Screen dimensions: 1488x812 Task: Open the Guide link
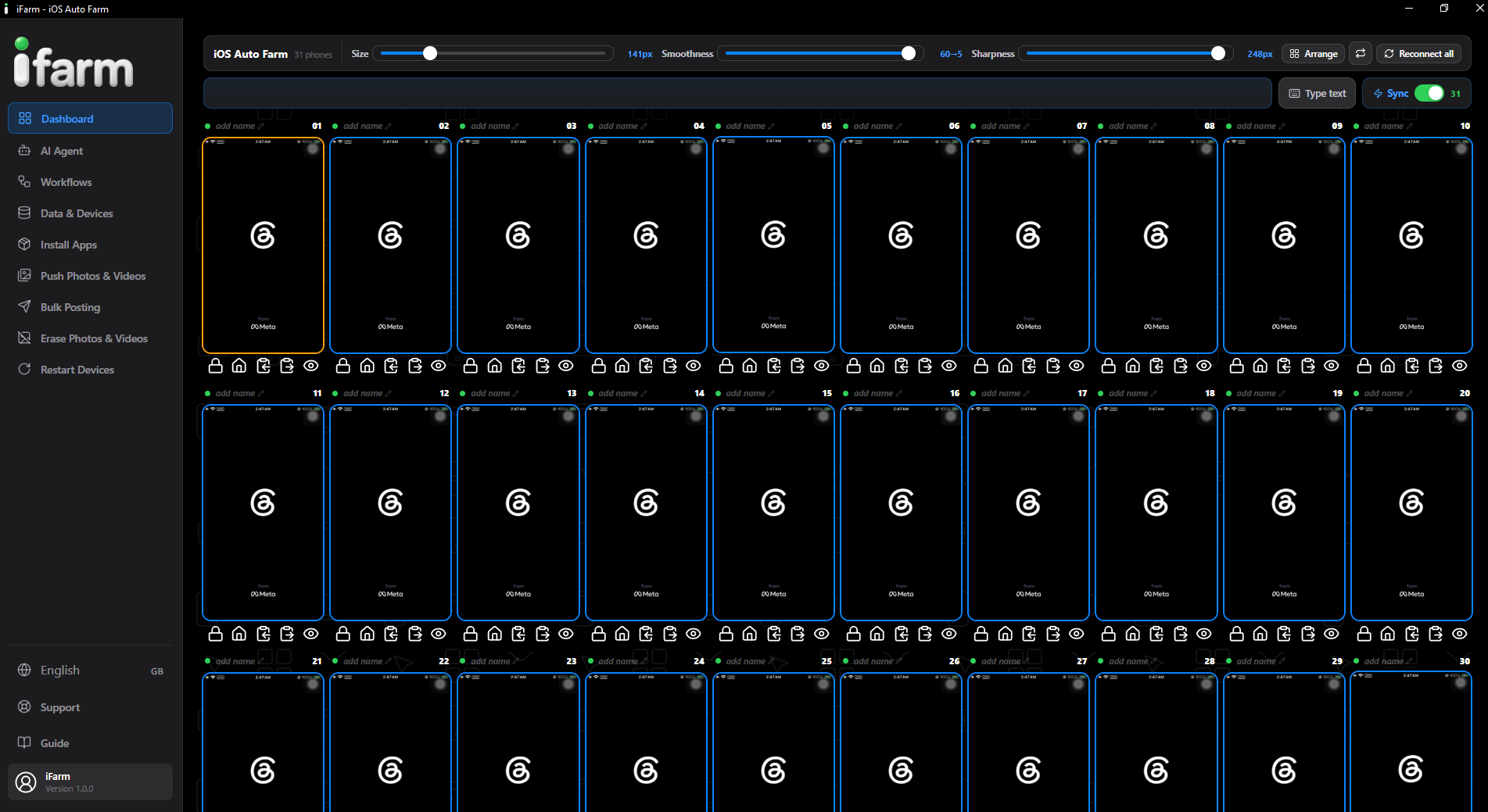point(90,743)
